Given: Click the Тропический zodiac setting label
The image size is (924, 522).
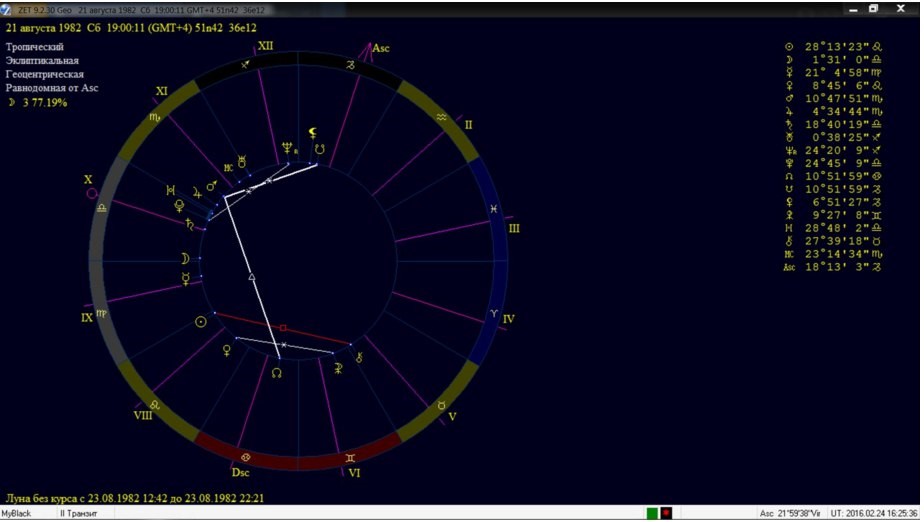Looking at the screenshot, I should point(35,47).
